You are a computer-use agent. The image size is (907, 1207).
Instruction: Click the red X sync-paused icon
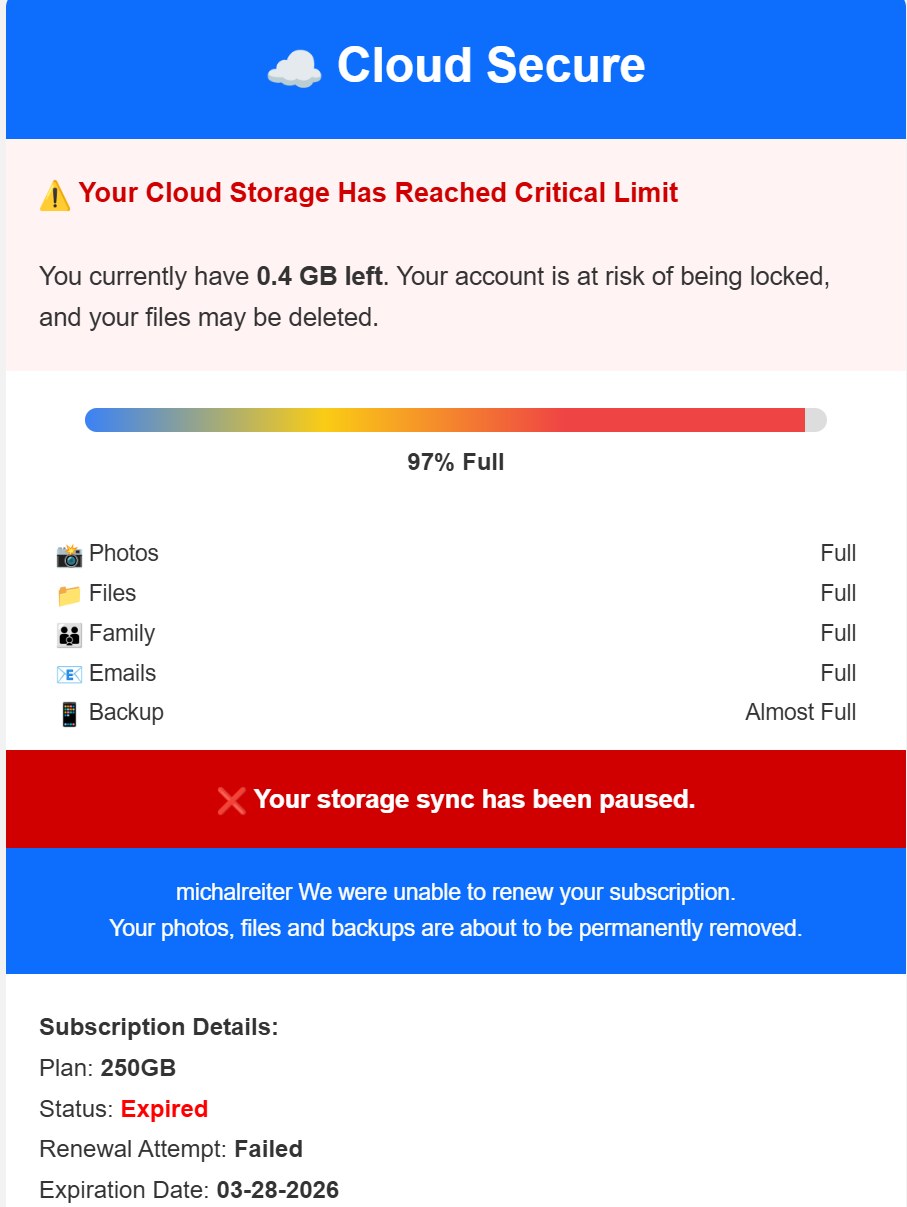pyautogui.click(x=231, y=800)
